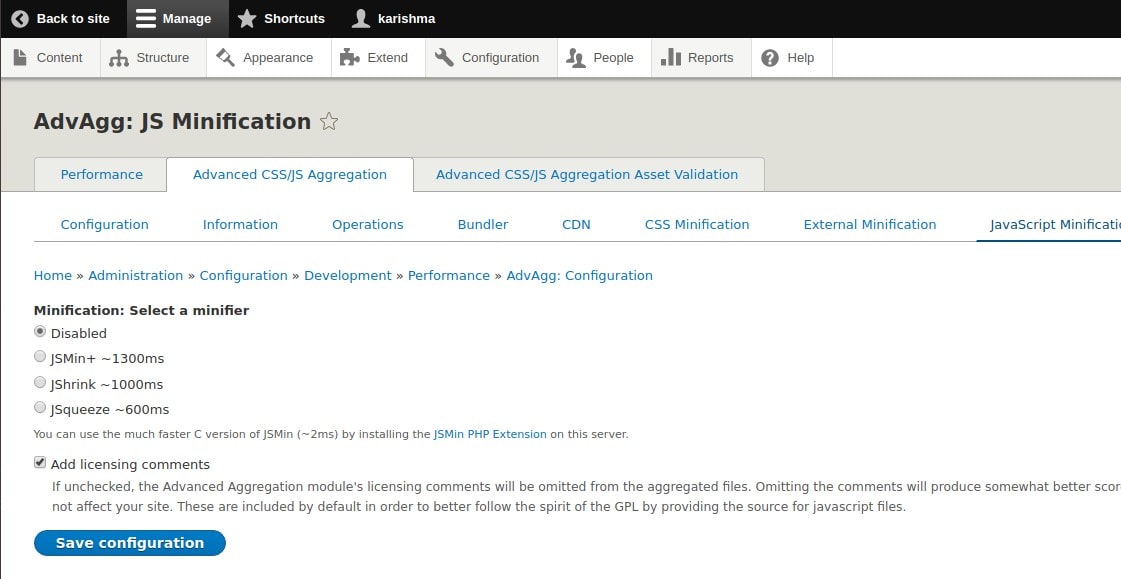Choose JSqueeze ~600ms minifier

40,408
